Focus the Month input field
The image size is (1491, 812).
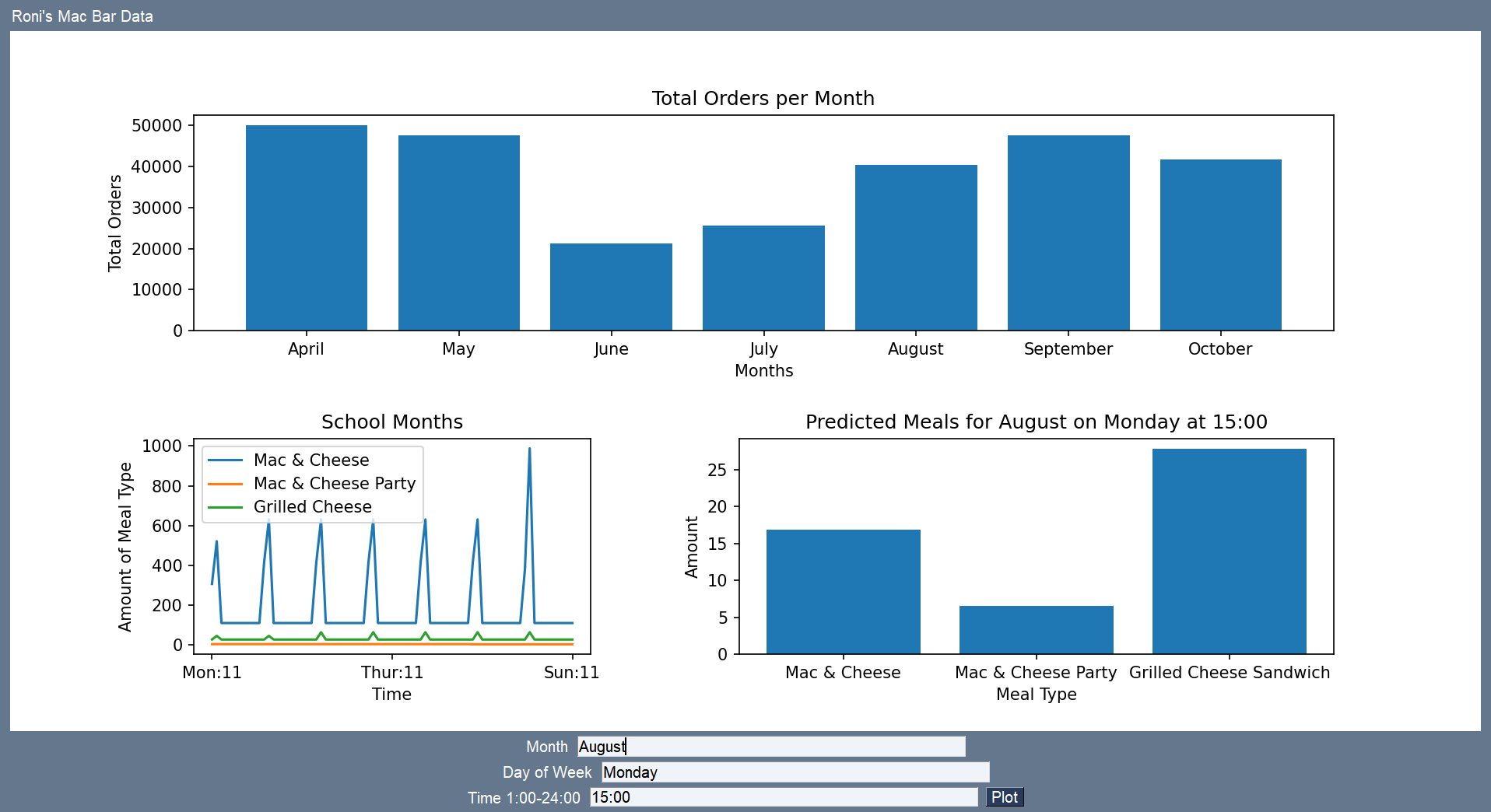tap(771, 747)
